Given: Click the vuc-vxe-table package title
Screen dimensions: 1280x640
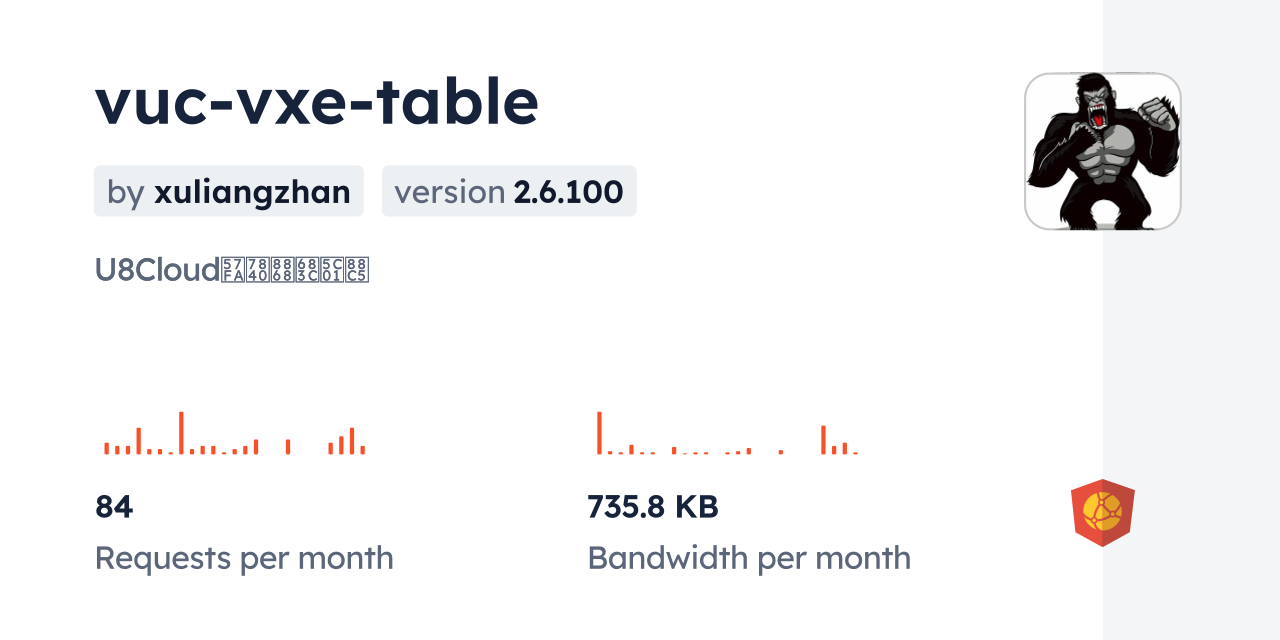Looking at the screenshot, I should pyautogui.click(x=317, y=102).
